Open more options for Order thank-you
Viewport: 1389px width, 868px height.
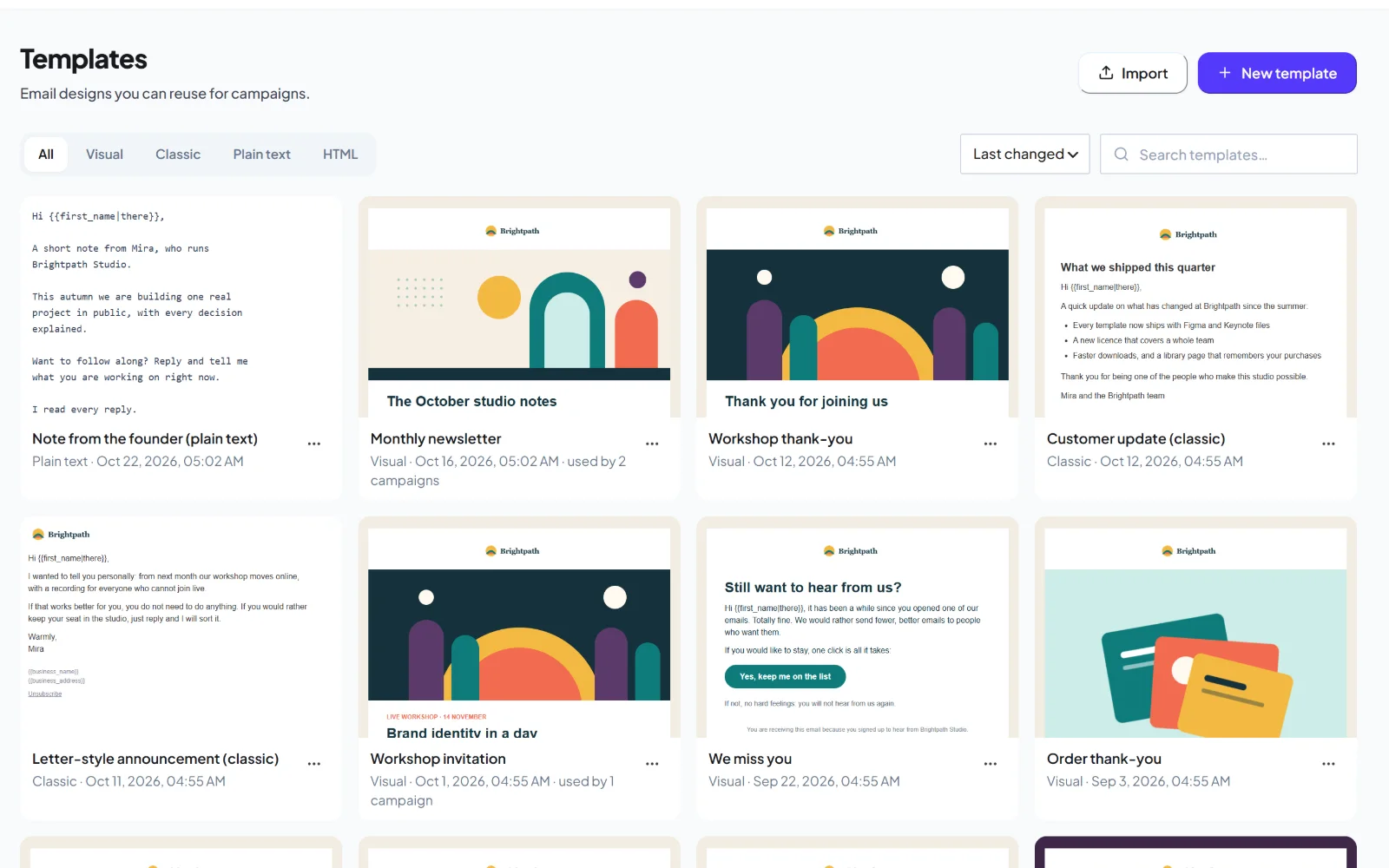(1328, 764)
